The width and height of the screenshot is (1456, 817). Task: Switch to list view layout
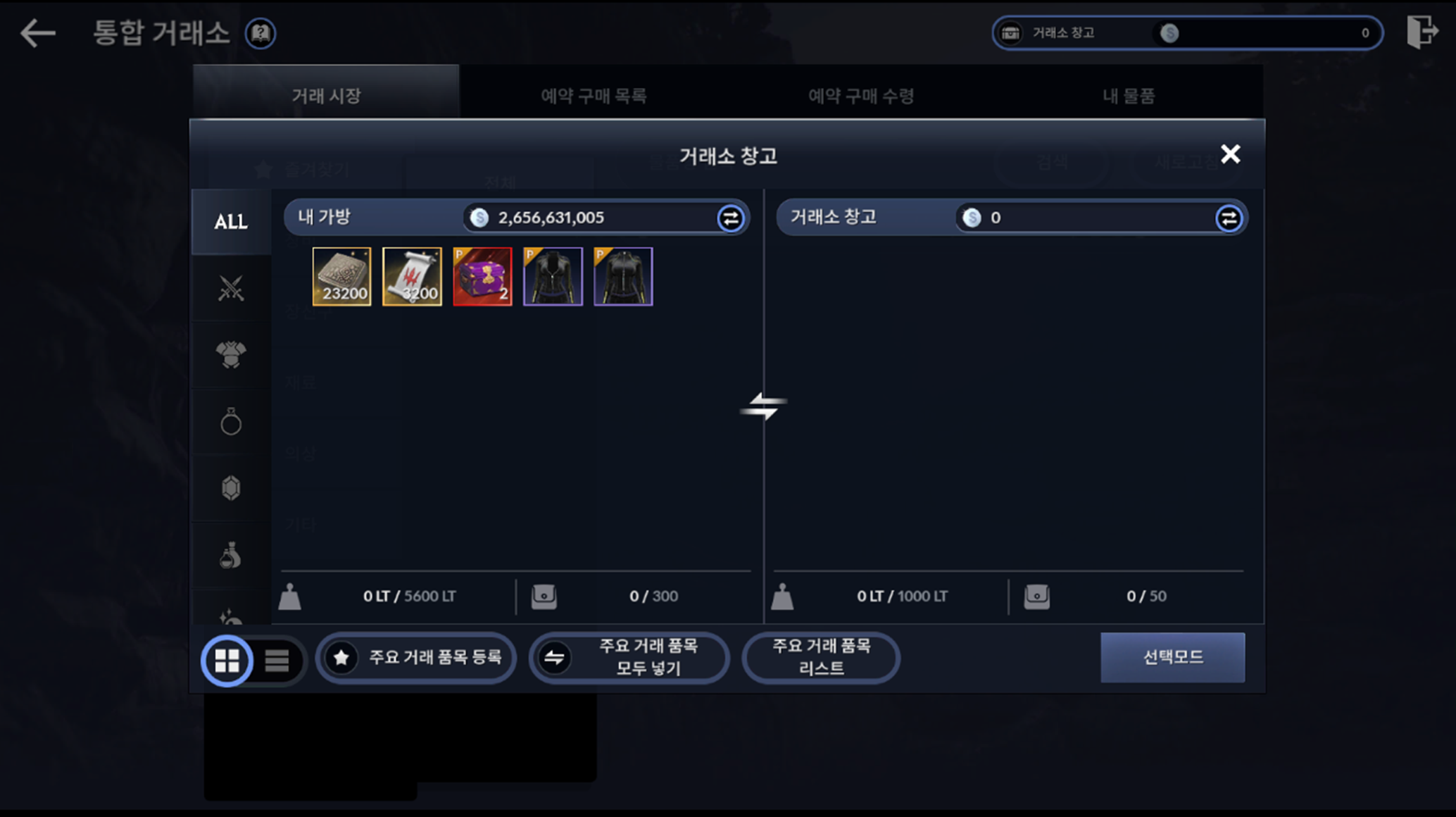[x=277, y=661]
